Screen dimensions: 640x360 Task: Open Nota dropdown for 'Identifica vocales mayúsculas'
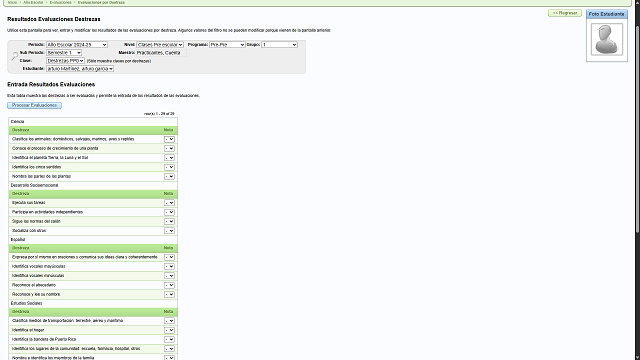click(x=169, y=267)
